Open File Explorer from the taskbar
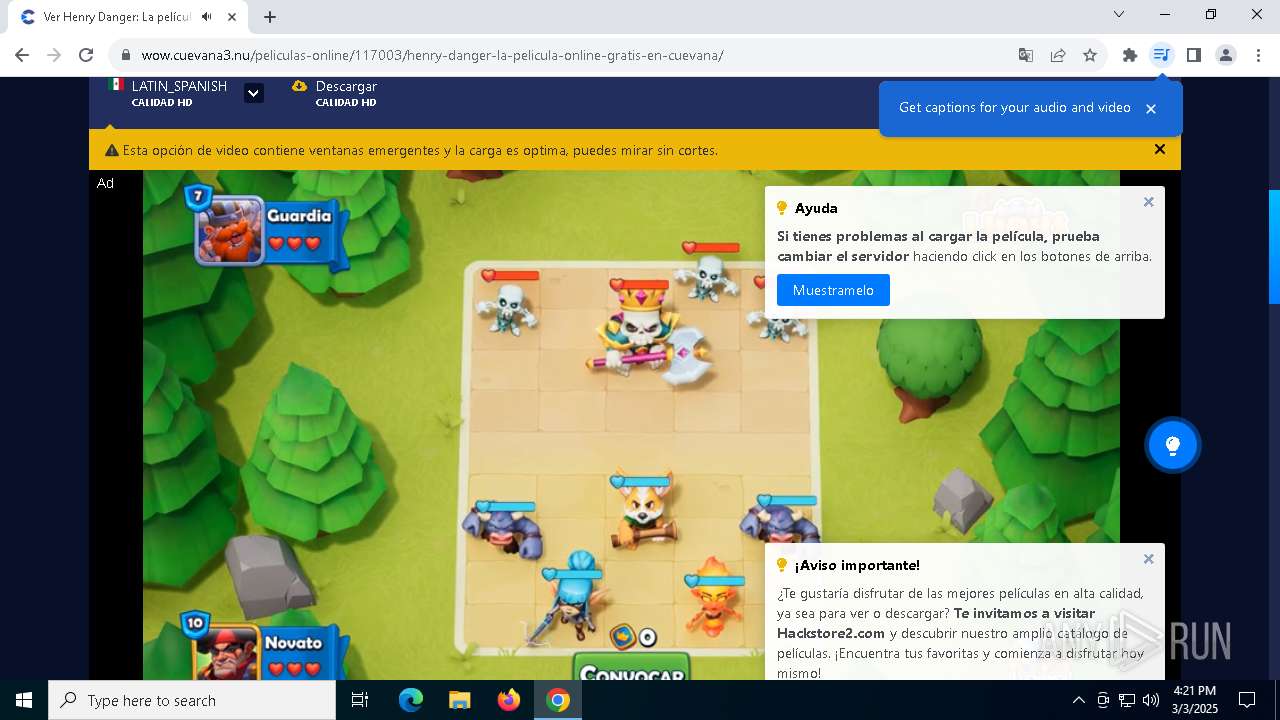The width and height of the screenshot is (1280, 720). point(459,700)
